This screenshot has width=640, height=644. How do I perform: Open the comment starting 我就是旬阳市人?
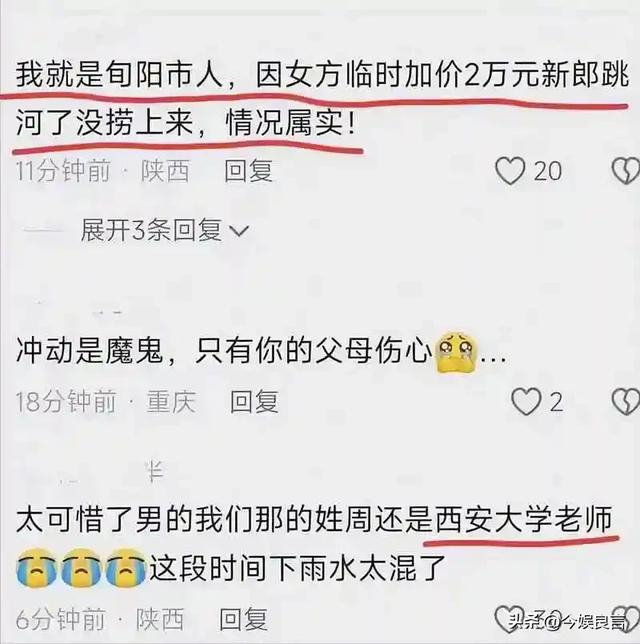pyautogui.click(x=322, y=99)
